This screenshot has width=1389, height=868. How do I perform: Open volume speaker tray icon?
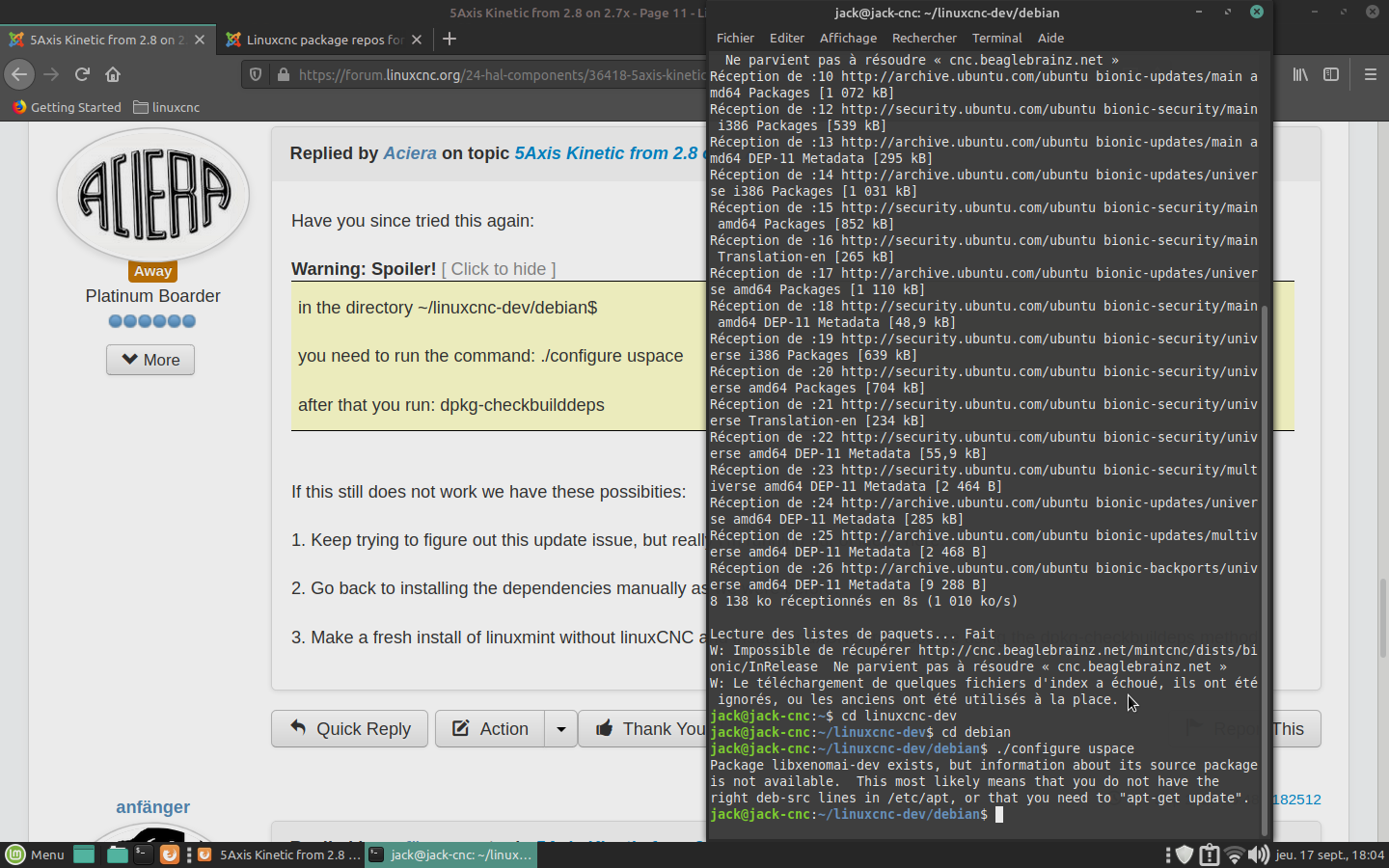click(x=1259, y=854)
